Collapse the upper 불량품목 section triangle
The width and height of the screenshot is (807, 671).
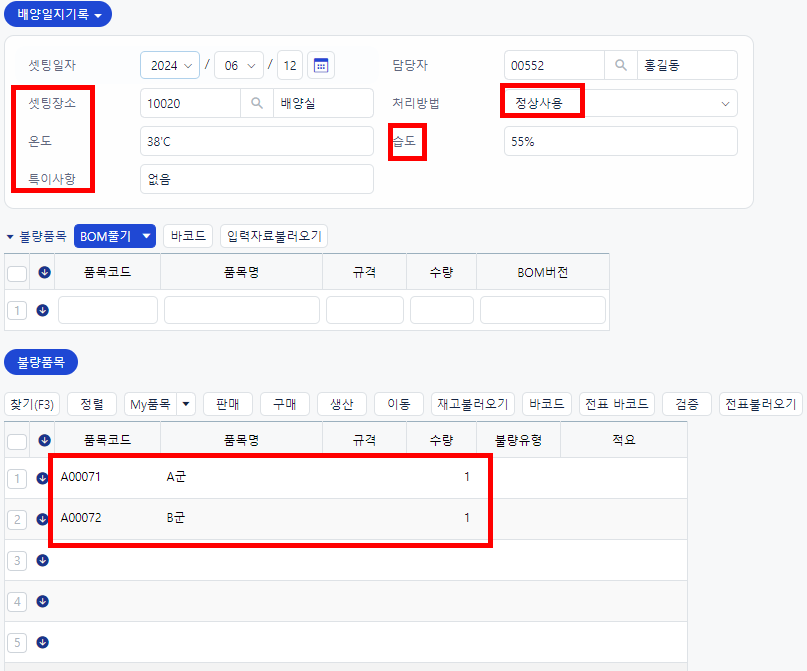pyautogui.click(x=10, y=237)
